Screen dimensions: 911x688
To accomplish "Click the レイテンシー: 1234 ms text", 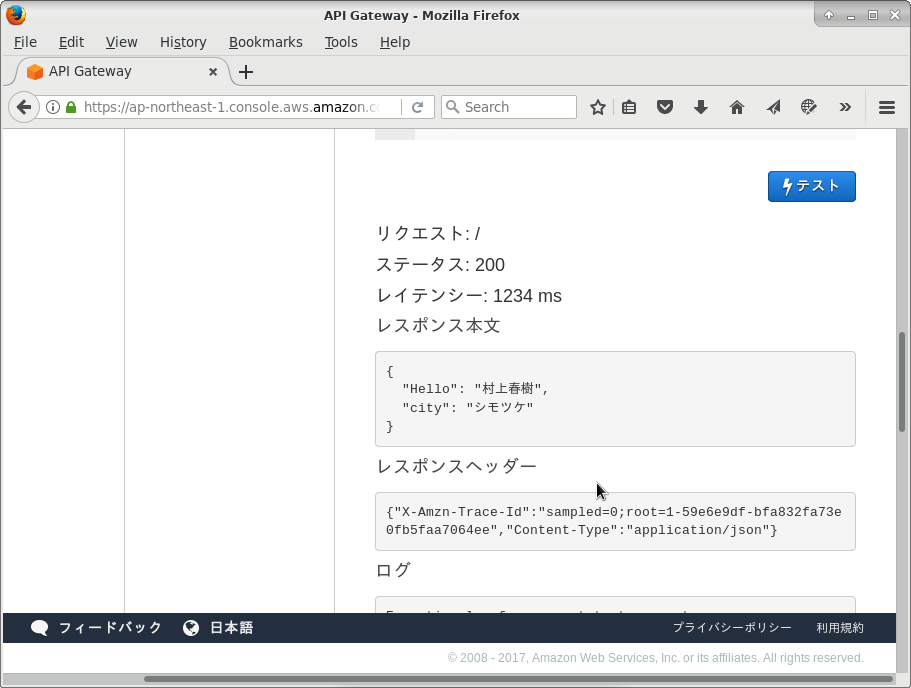I will pyautogui.click(x=469, y=296).
